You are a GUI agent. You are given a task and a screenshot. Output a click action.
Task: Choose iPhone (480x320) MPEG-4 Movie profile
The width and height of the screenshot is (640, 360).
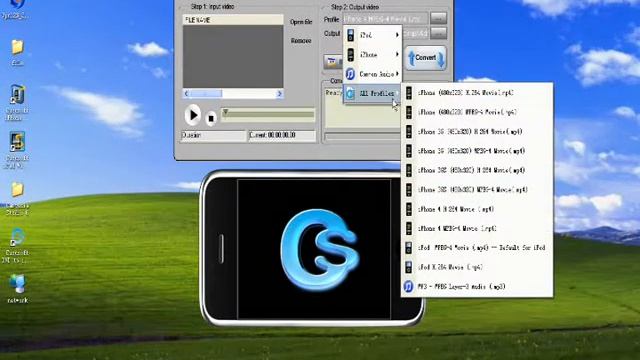click(x=477, y=112)
